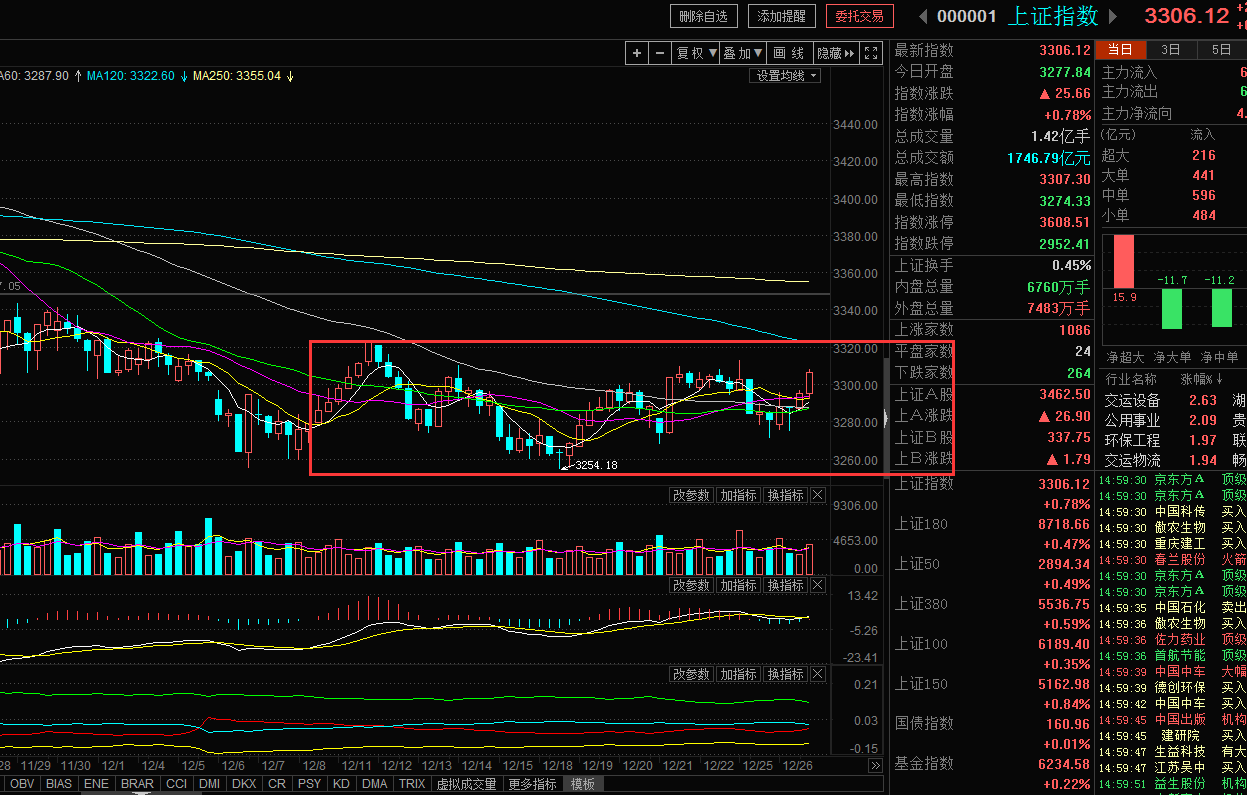The image size is (1247, 795).
Task: Switch to the 3日 fund flow tab
Action: pyautogui.click(x=1170, y=49)
